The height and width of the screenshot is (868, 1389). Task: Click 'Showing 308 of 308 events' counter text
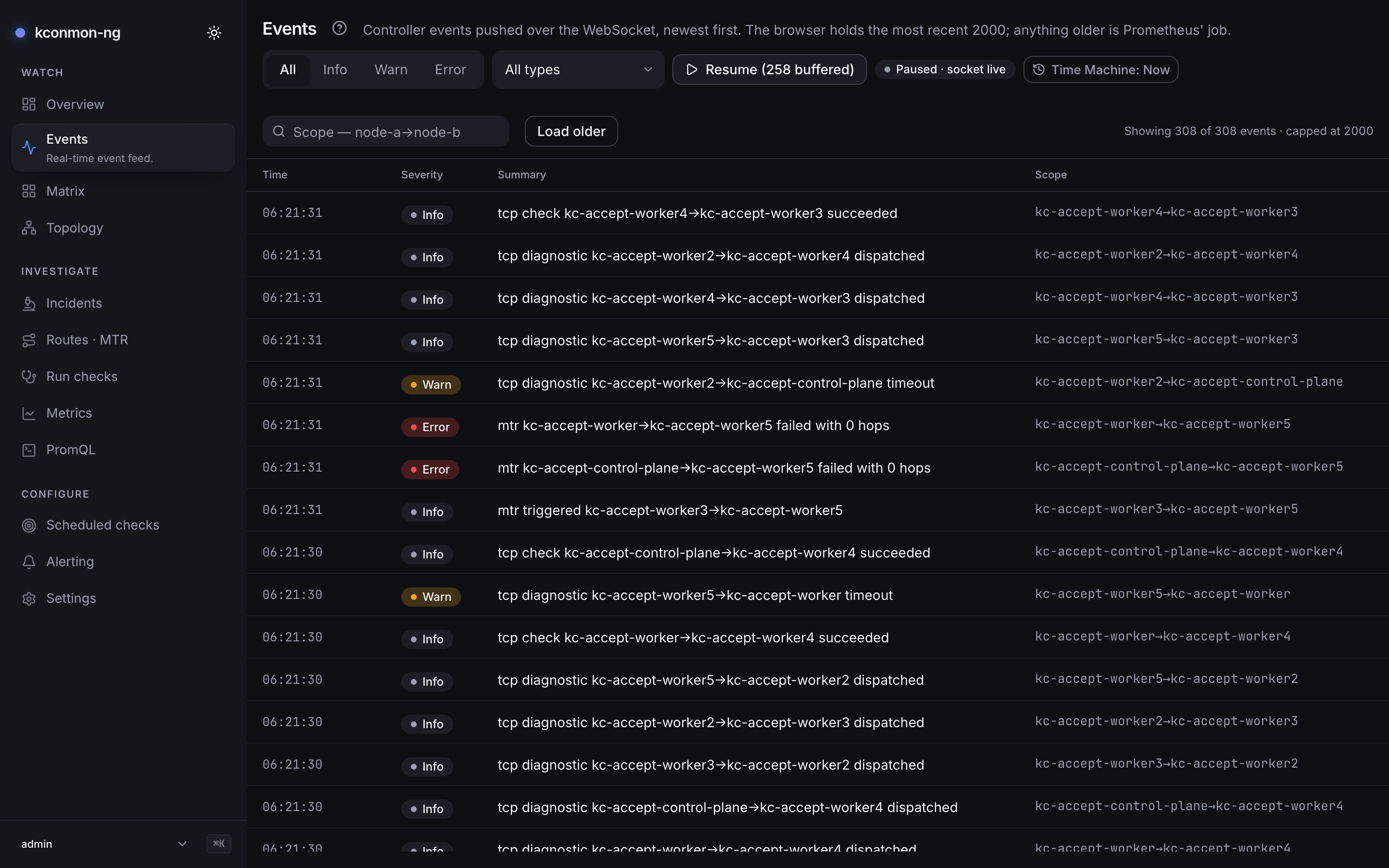(x=1199, y=131)
